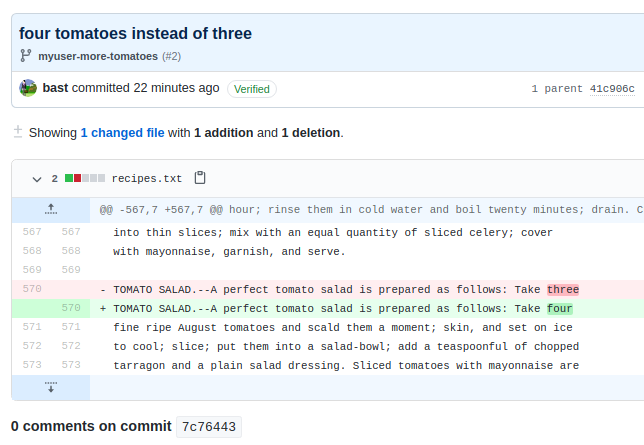
Task: Click the diffstat colored squares
Action: pyautogui.click(x=85, y=179)
